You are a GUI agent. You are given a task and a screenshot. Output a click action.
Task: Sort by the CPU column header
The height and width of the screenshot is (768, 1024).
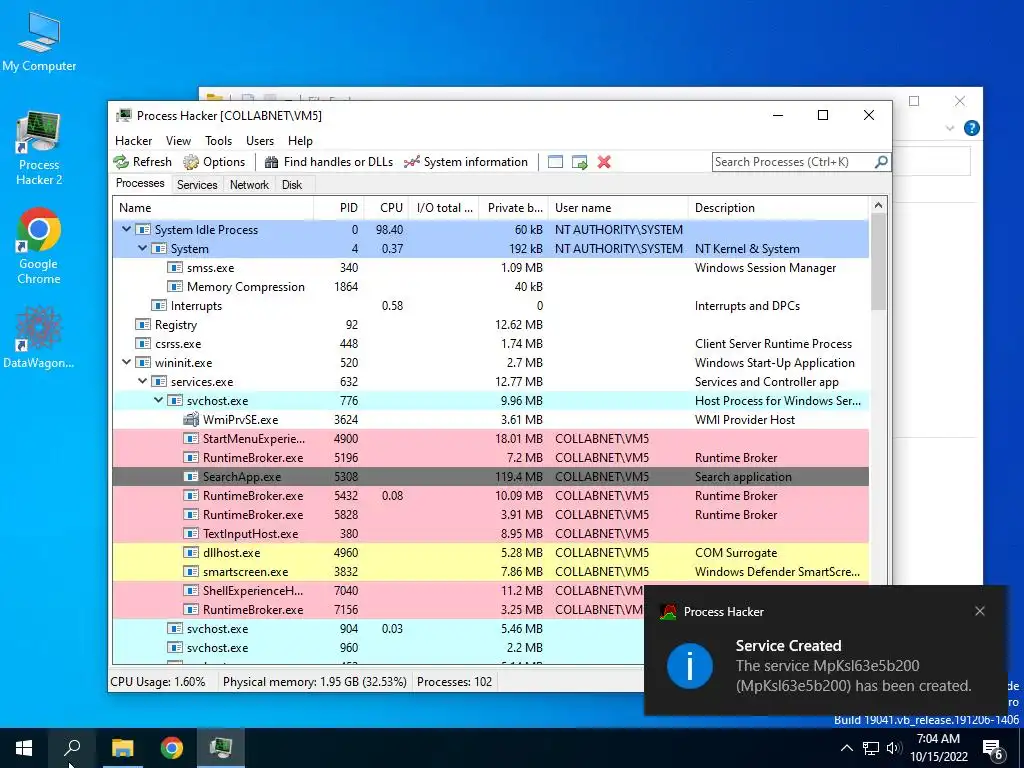click(385, 208)
